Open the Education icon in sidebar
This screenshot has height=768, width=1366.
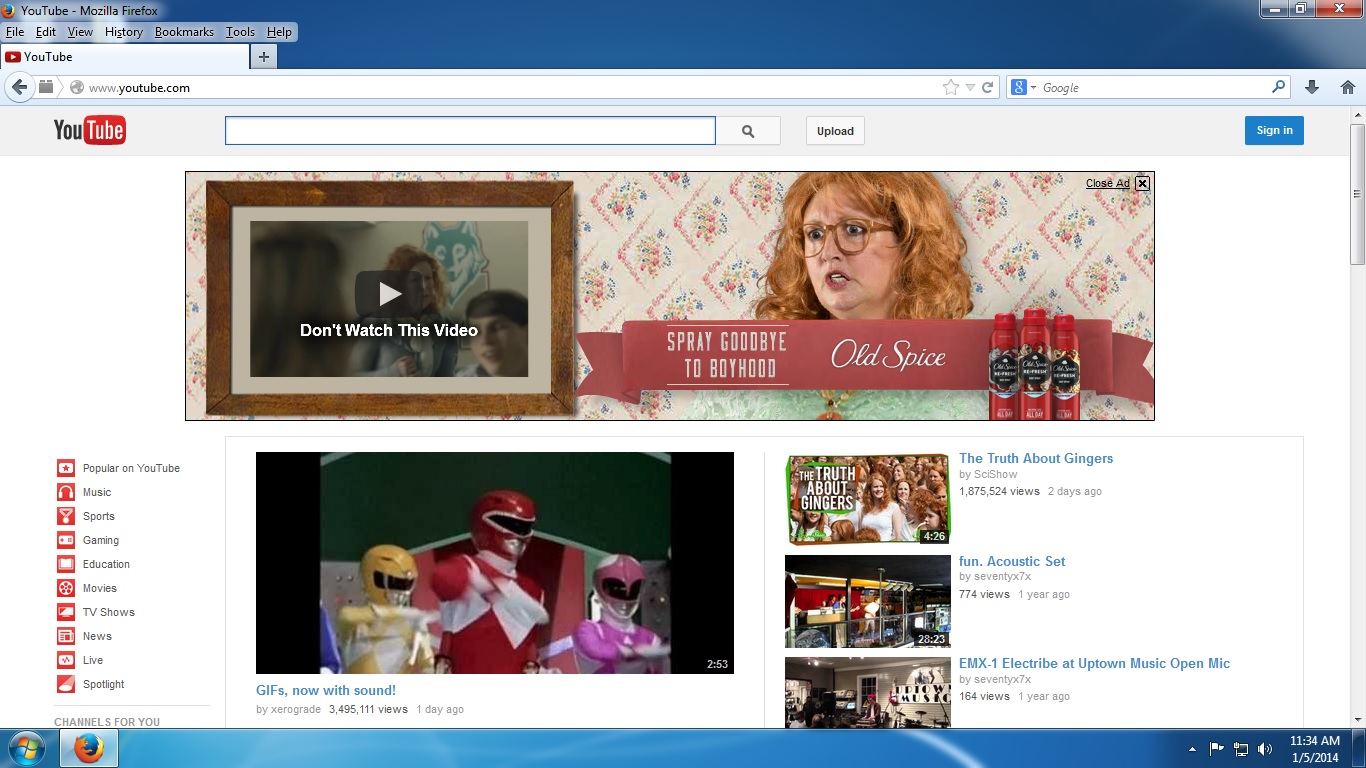[65, 564]
